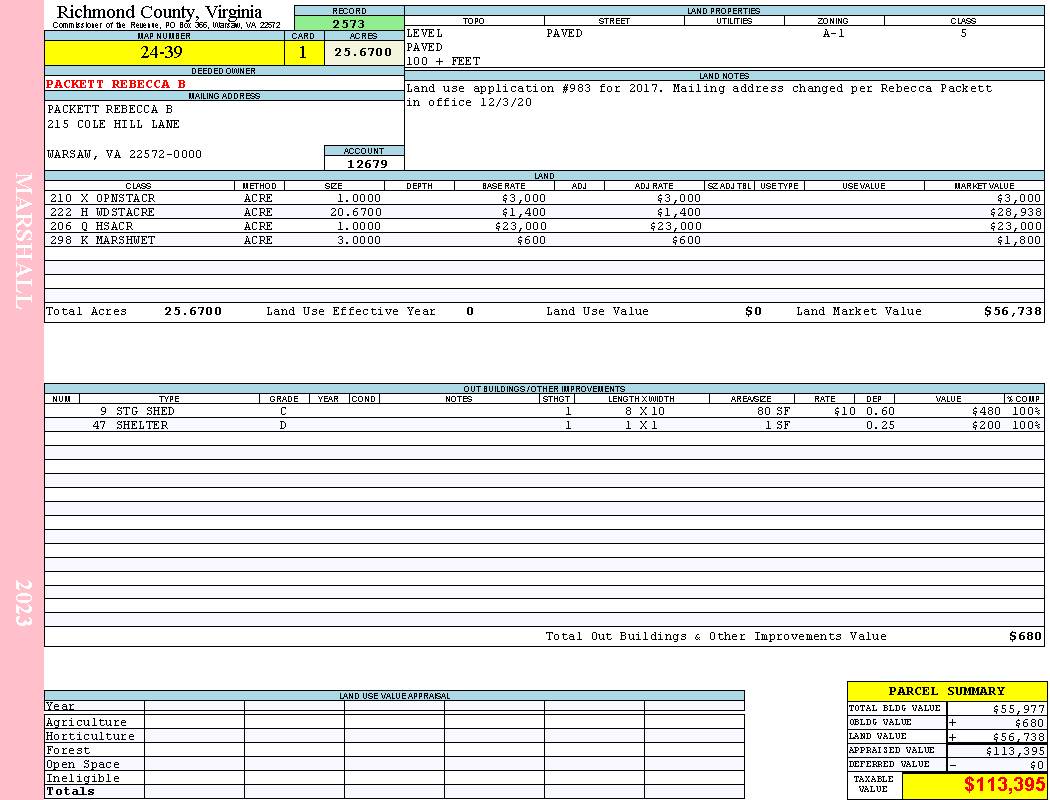The image size is (1050, 800).
Task: Select the 222 H WDSTACRE land row
Action: point(544,212)
